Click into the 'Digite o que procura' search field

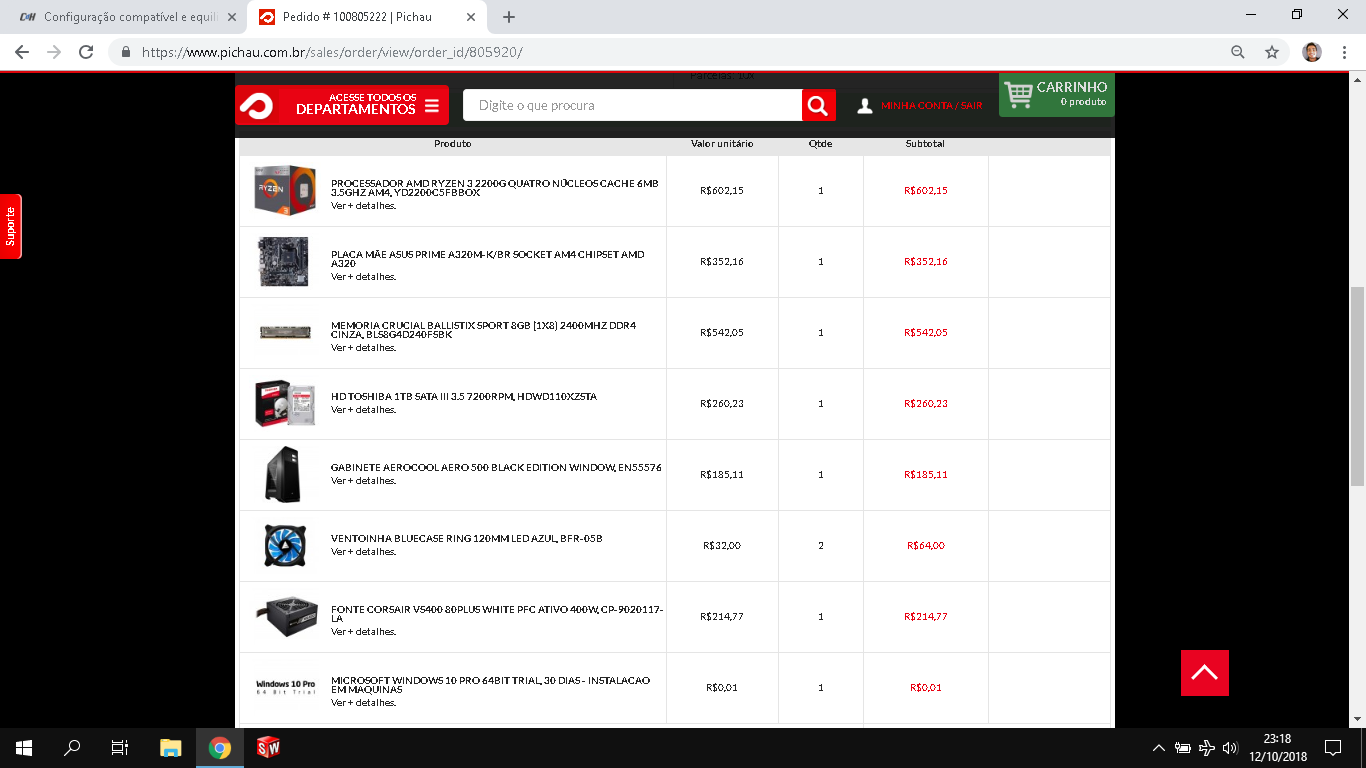632,105
